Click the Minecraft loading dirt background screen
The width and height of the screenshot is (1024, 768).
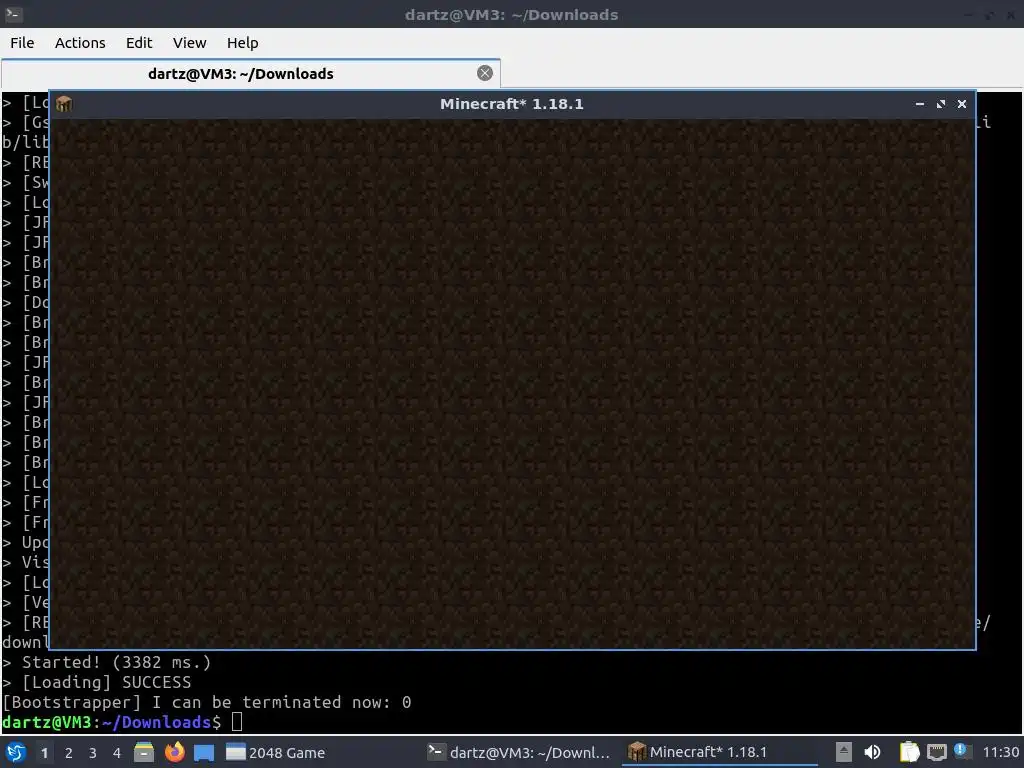(x=513, y=383)
